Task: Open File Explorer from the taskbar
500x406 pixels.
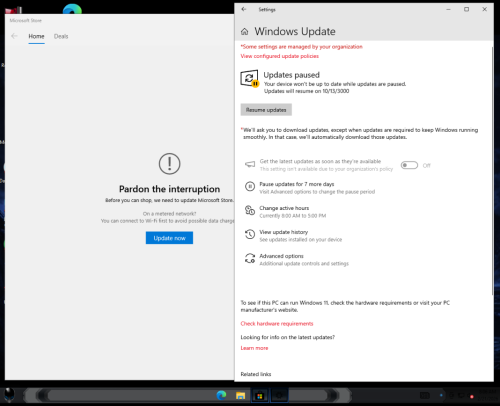Action: click(x=240, y=395)
